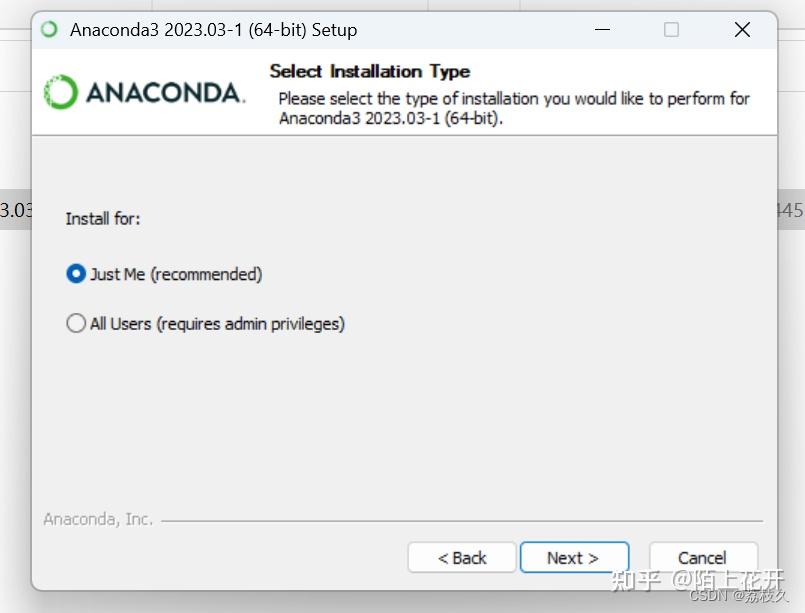Viewport: 805px width, 613px height.
Task: Click the green setup icon in title bar
Action: 47,30
